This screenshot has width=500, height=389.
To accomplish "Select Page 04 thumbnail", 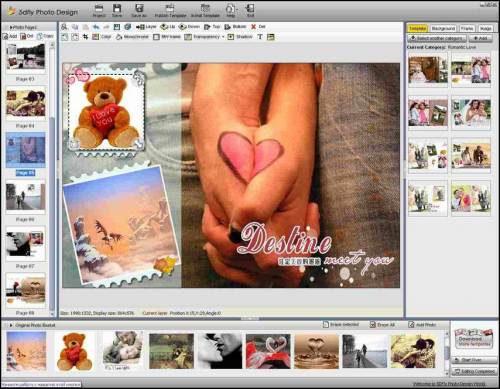I will [25, 104].
